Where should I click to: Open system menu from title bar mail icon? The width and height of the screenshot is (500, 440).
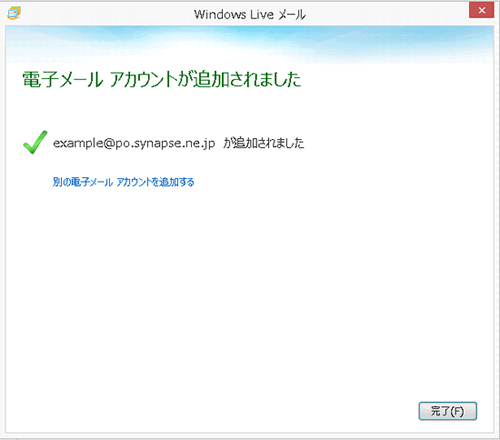coord(14,13)
